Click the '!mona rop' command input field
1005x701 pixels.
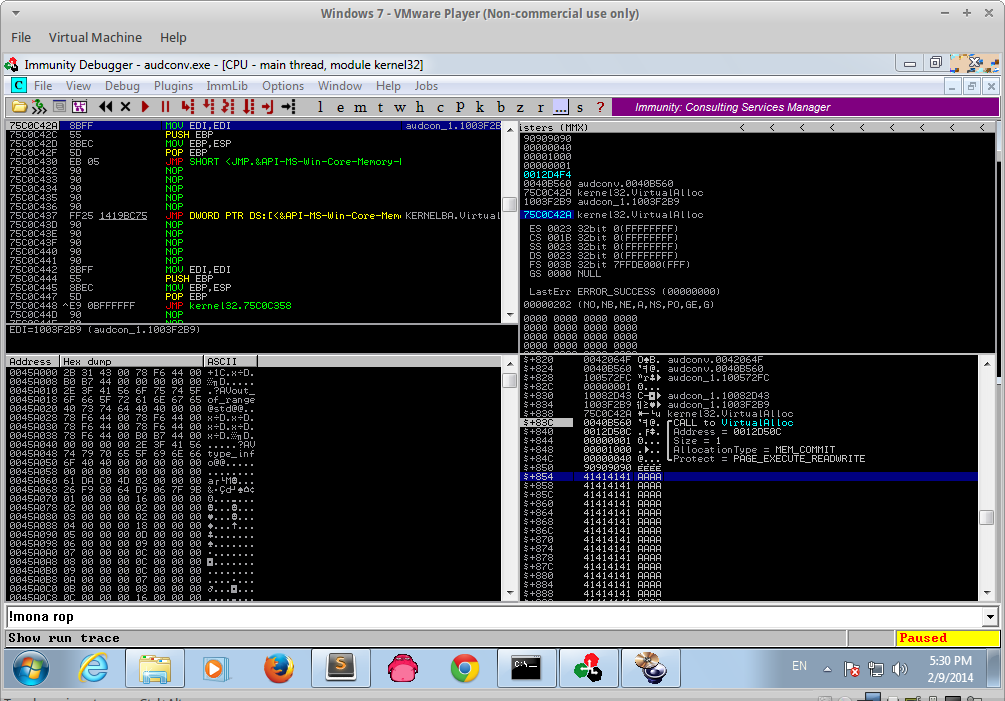tap(494, 617)
